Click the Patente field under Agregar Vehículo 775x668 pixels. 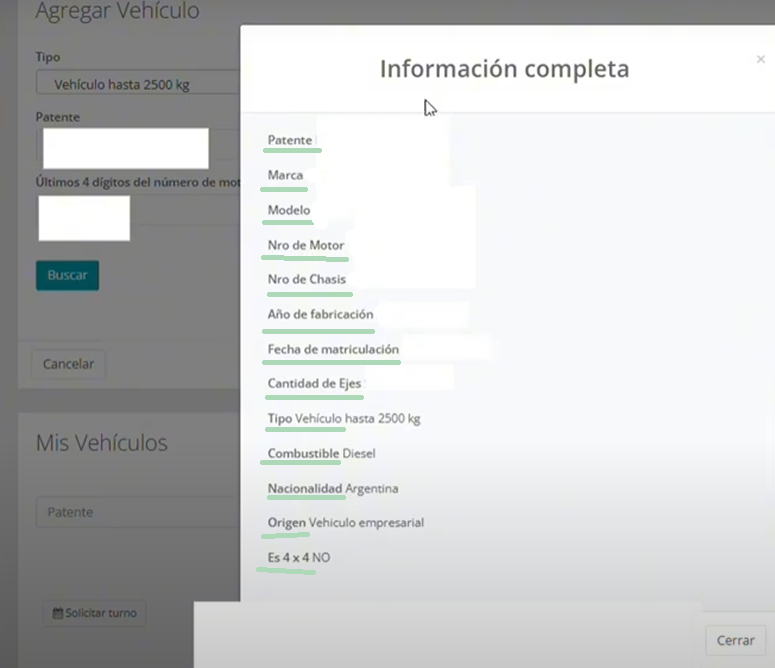tap(125, 148)
